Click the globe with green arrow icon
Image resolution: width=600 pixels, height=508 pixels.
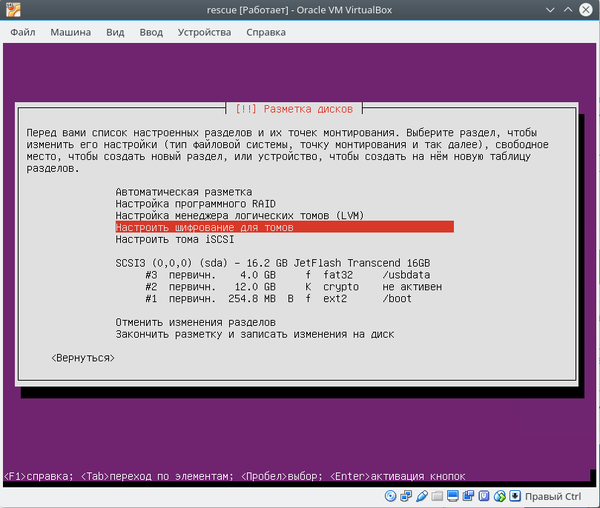pyautogui.click(x=500, y=496)
